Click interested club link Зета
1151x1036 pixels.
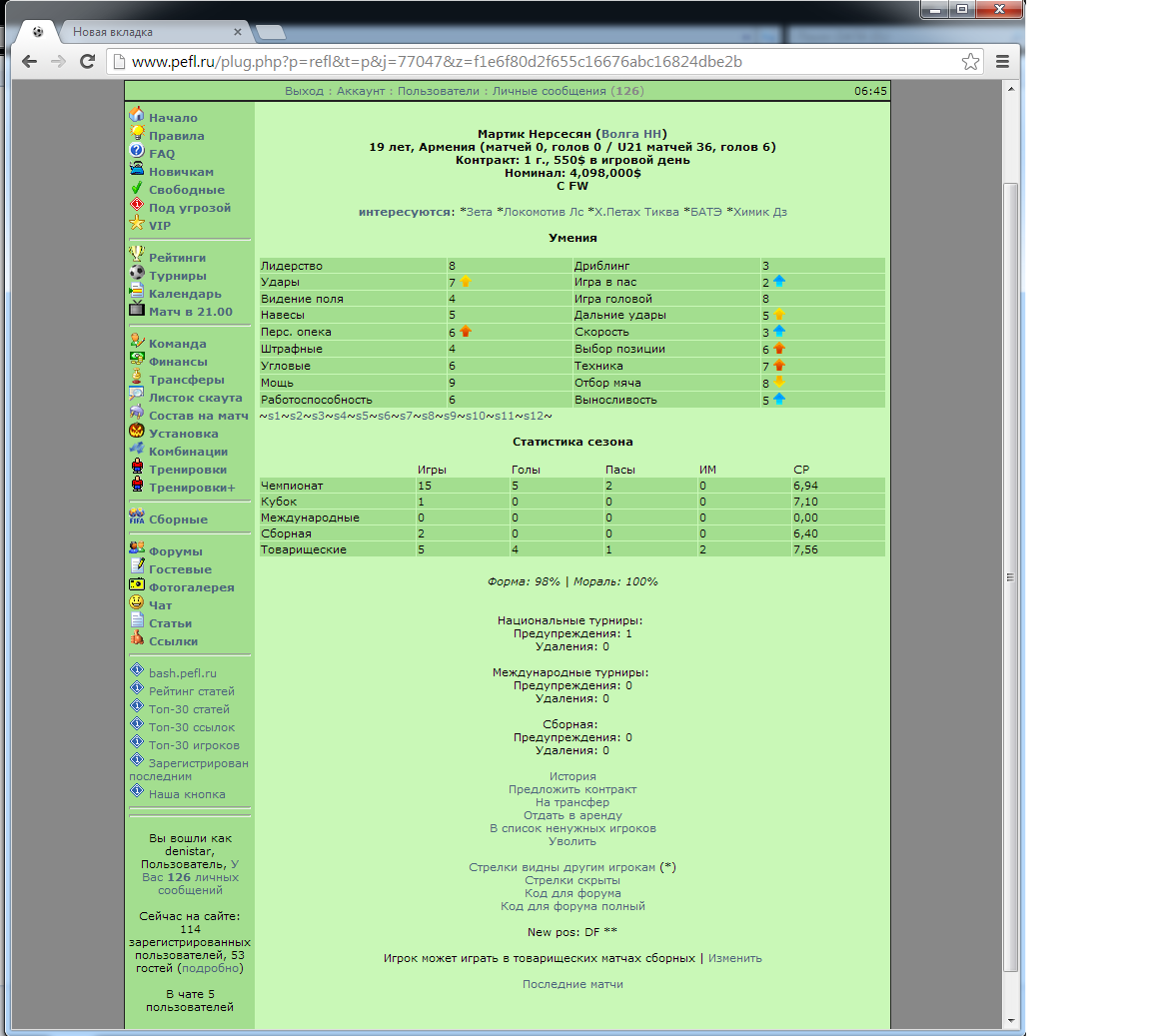coord(479,212)
